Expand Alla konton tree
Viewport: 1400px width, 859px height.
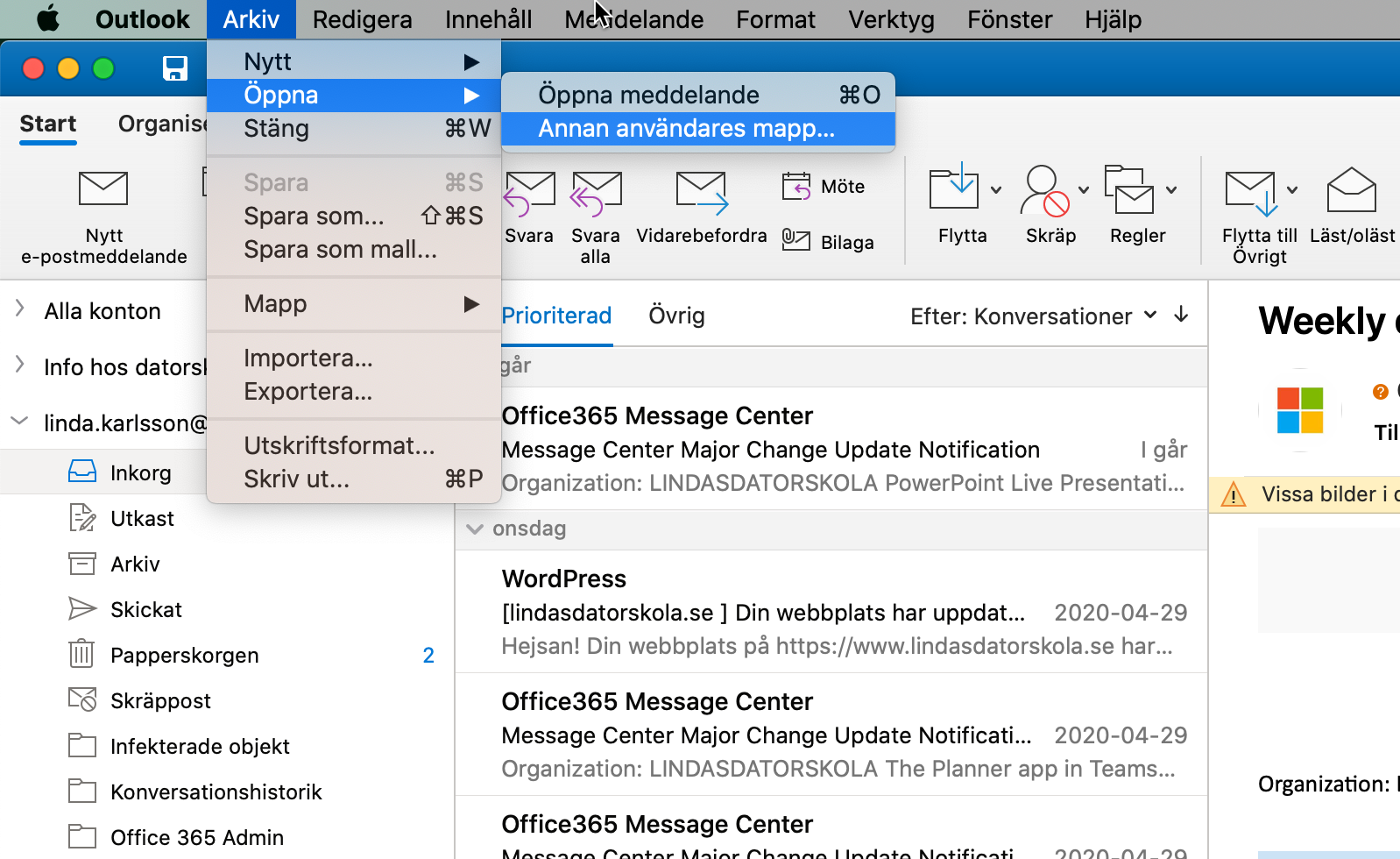point(19,309)
